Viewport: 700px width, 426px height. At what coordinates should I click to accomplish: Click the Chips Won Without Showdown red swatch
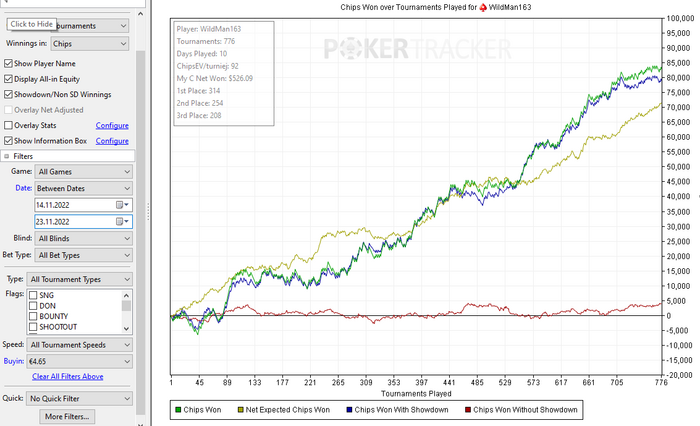pyautogui.click(x=468, y=409)
